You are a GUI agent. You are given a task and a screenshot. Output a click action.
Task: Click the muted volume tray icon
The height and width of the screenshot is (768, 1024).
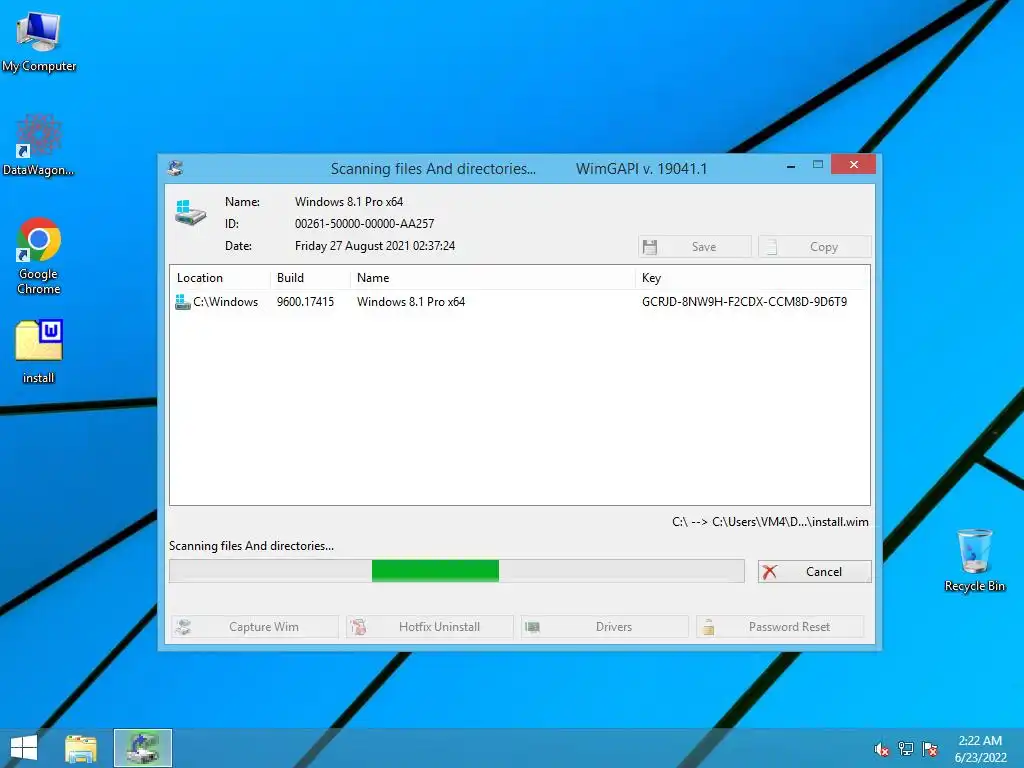click(881, 749)
